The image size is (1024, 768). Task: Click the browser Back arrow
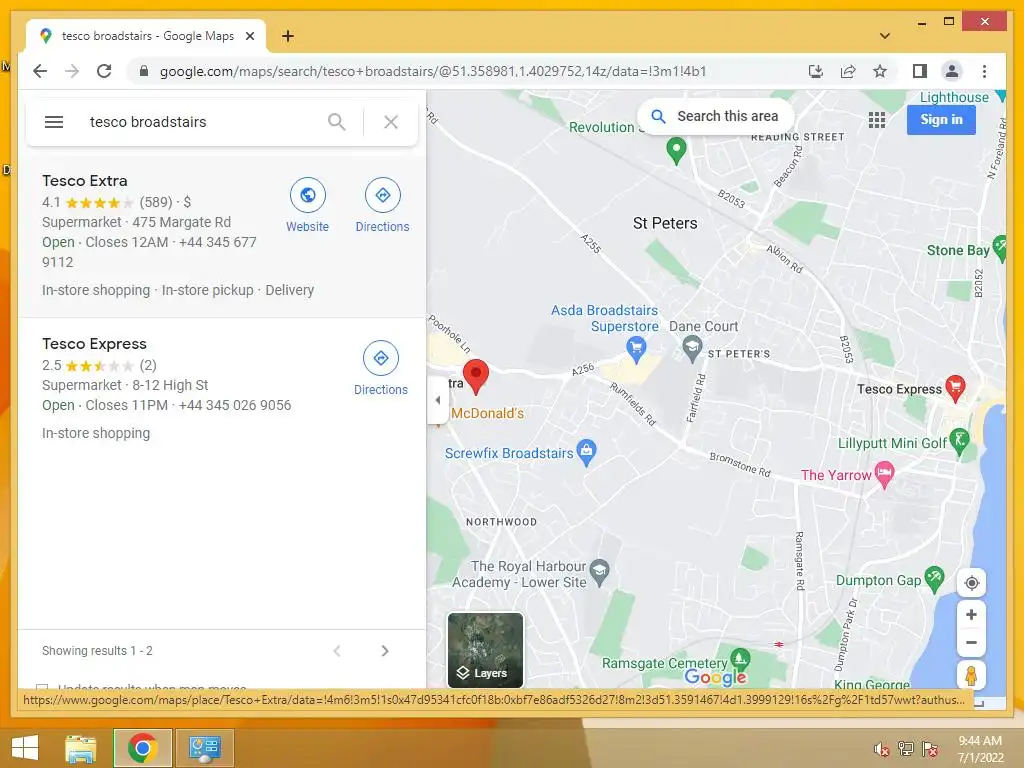pos(40,71)
